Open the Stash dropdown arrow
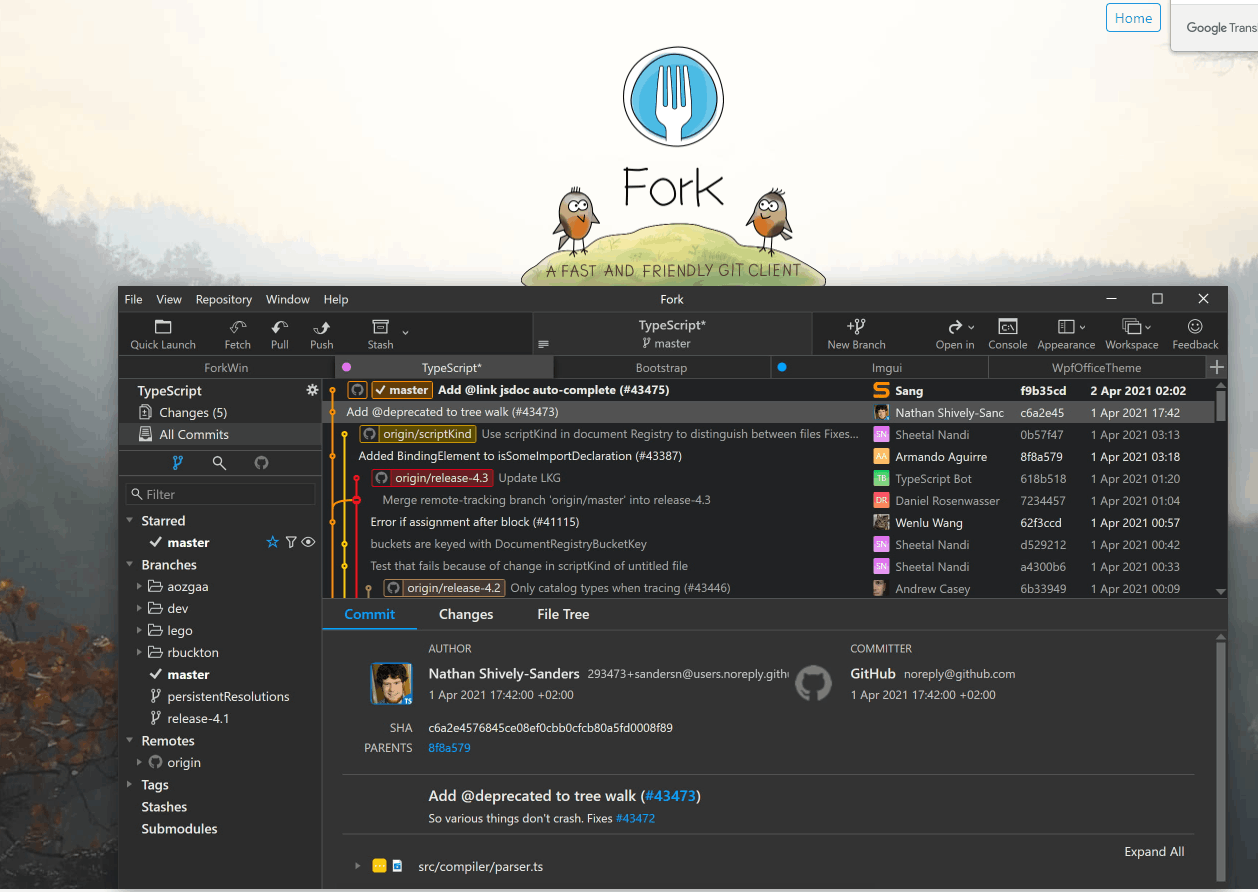 [x=405, y=331]
